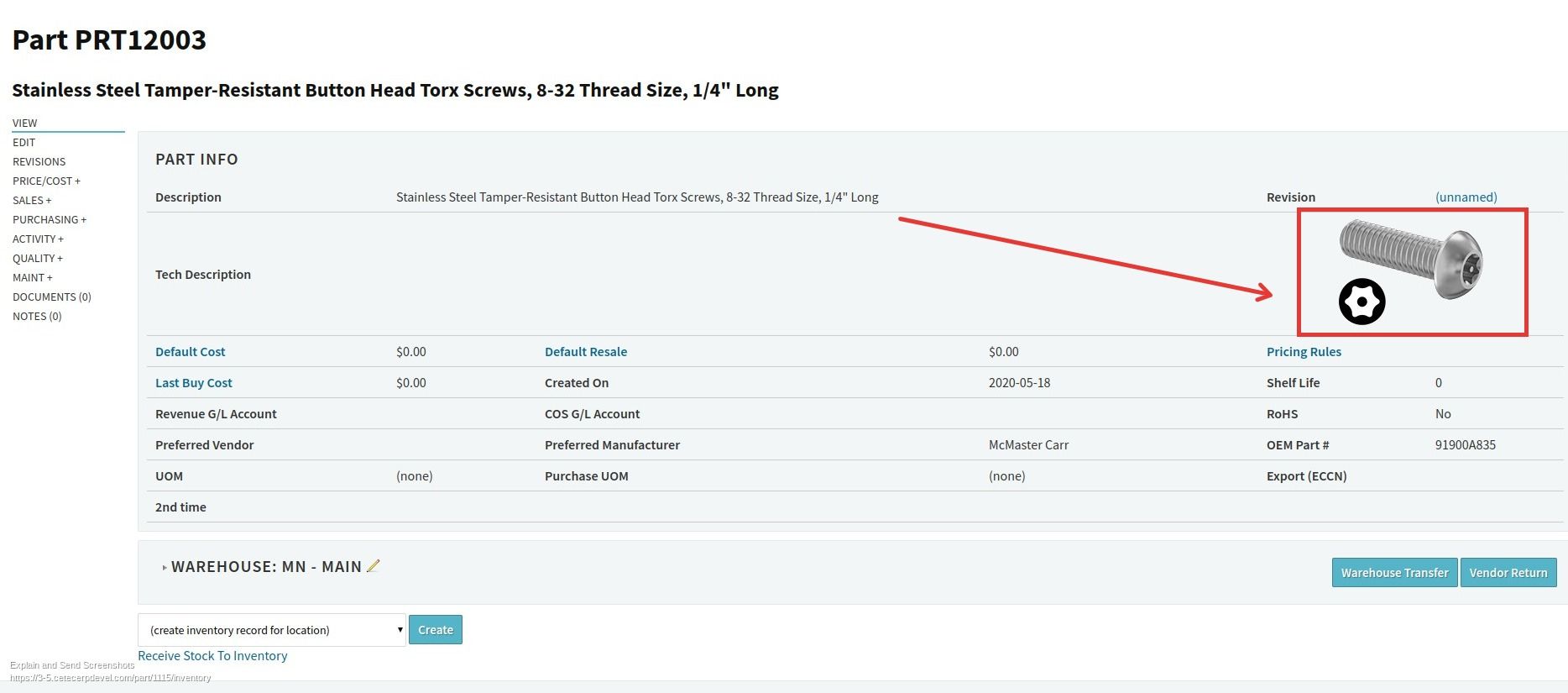This screenshot has height=693, width=1568.
Task: Open the create inventory record location dropdown
Action: coord(271,630)
